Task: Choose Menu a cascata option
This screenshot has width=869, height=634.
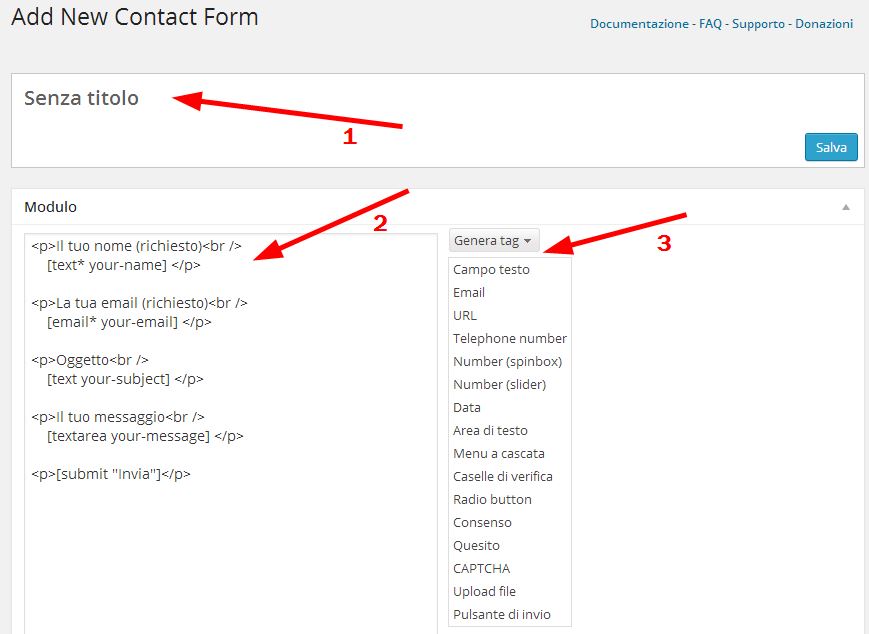Action: click(x=498, y=453)
